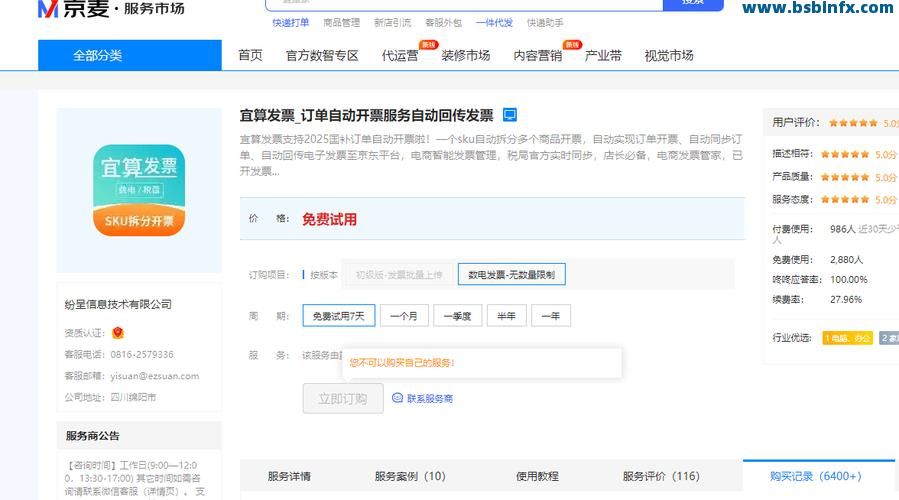Click the 立即订购 button
Screen dimensions: 899x500
point(343,399)
